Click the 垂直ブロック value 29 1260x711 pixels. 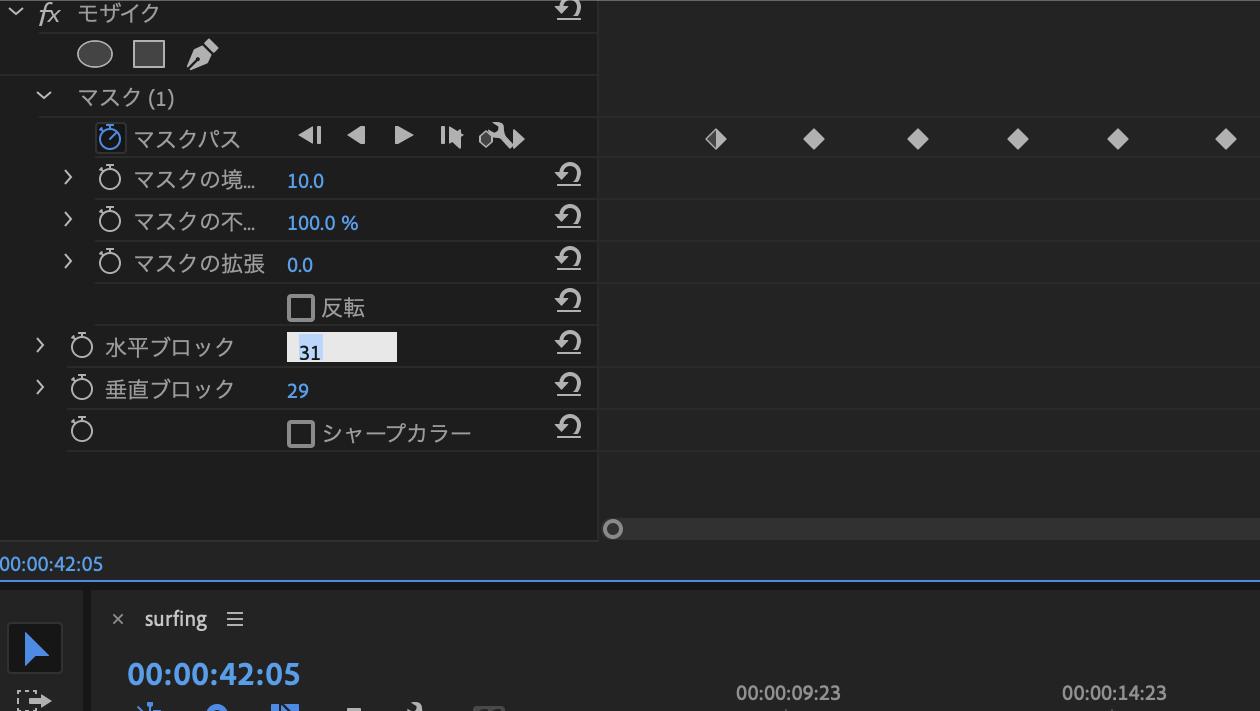[x=298, y=391]
